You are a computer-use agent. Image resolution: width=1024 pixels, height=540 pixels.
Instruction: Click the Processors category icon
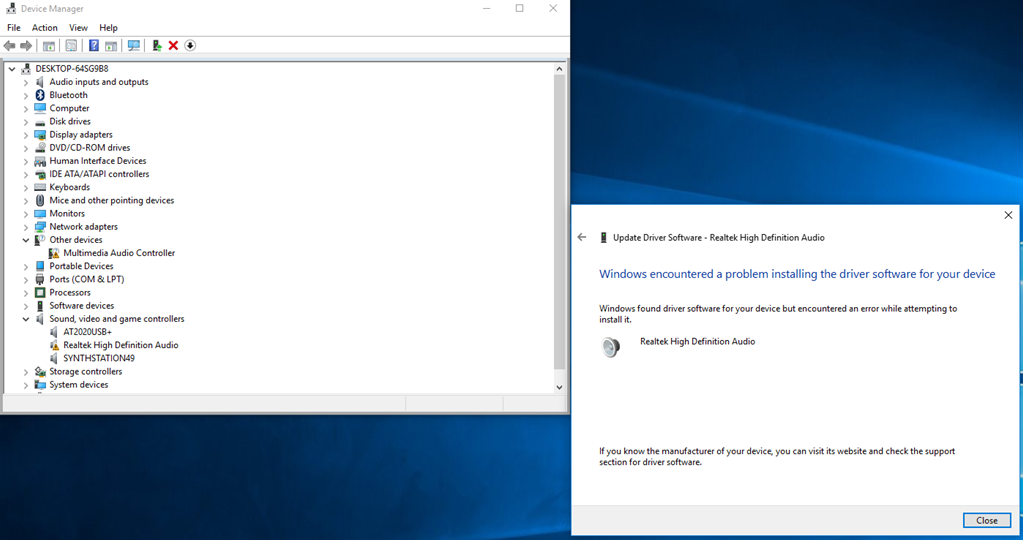[40, 293]
